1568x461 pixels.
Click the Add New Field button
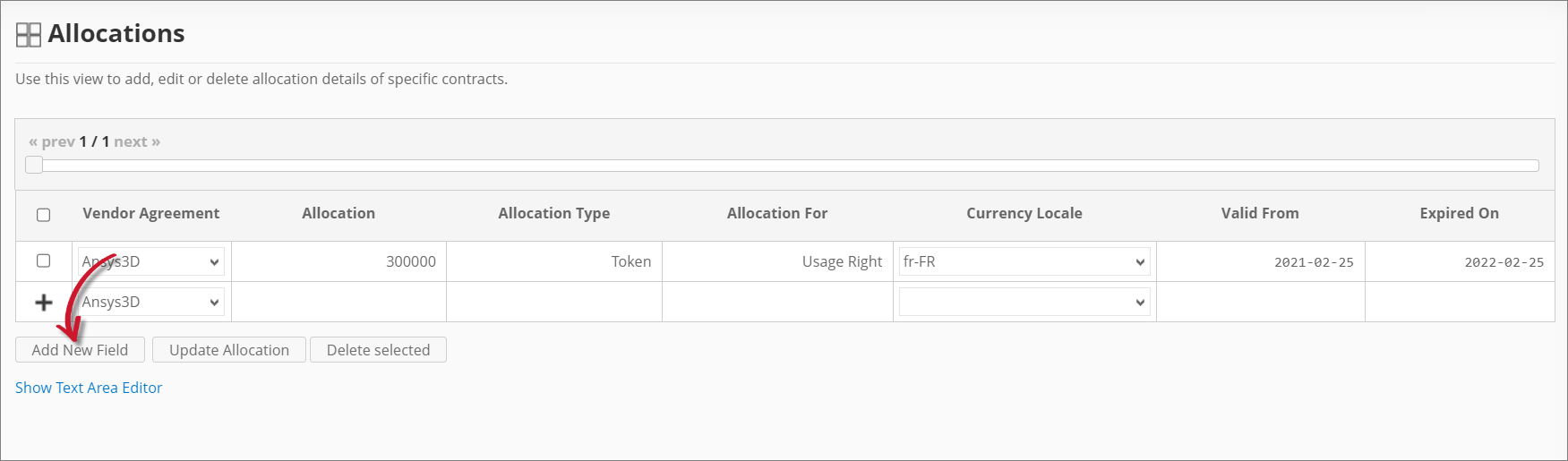pos(80,350)
